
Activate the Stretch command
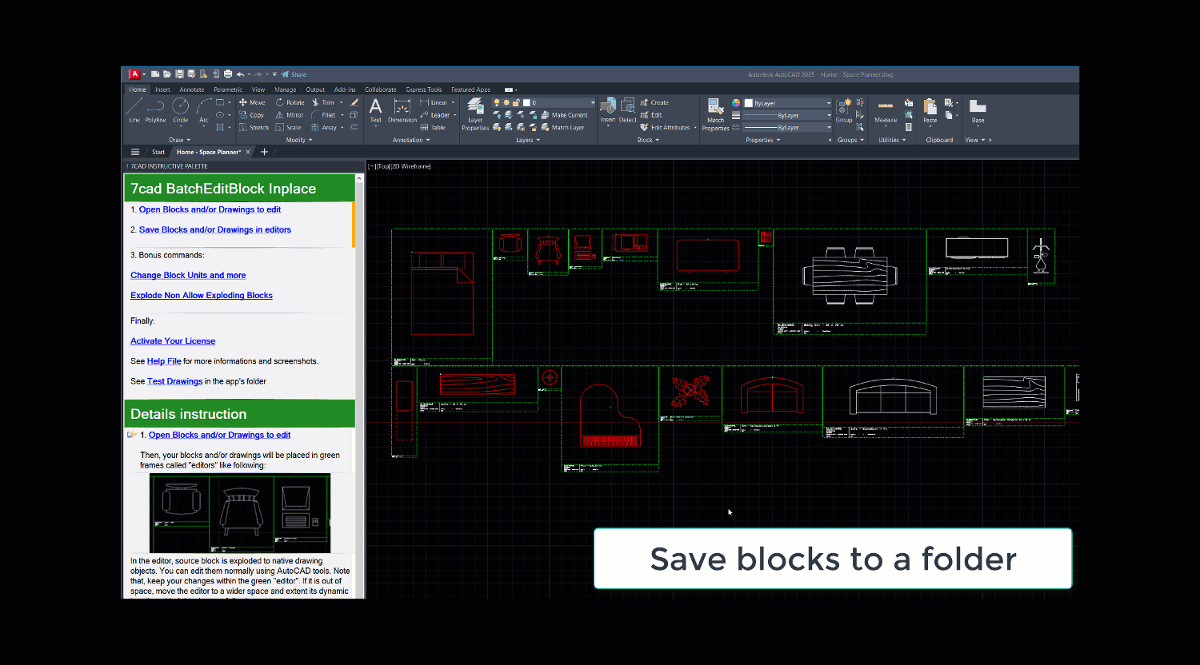point(253,128)
